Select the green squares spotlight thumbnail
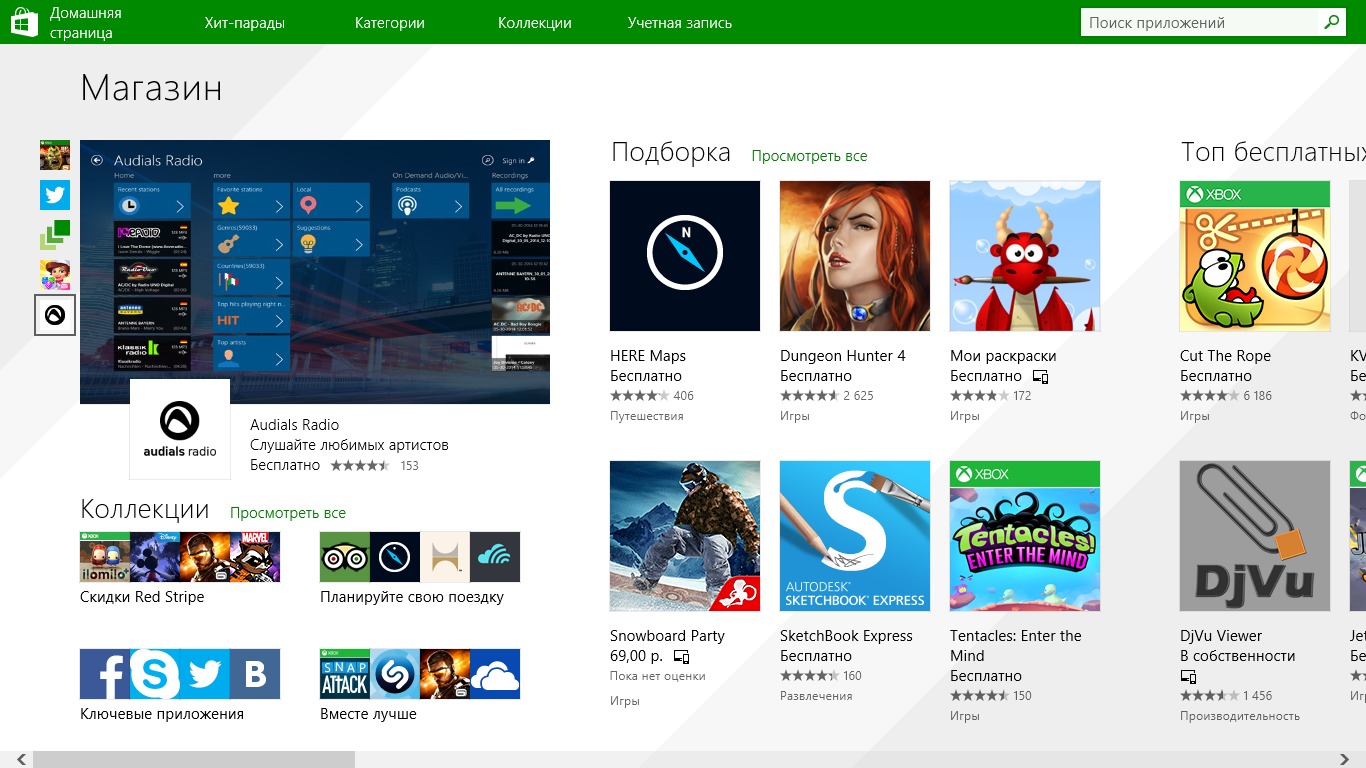The width and height of the screenshot is (1366, 768). [55, 235]
